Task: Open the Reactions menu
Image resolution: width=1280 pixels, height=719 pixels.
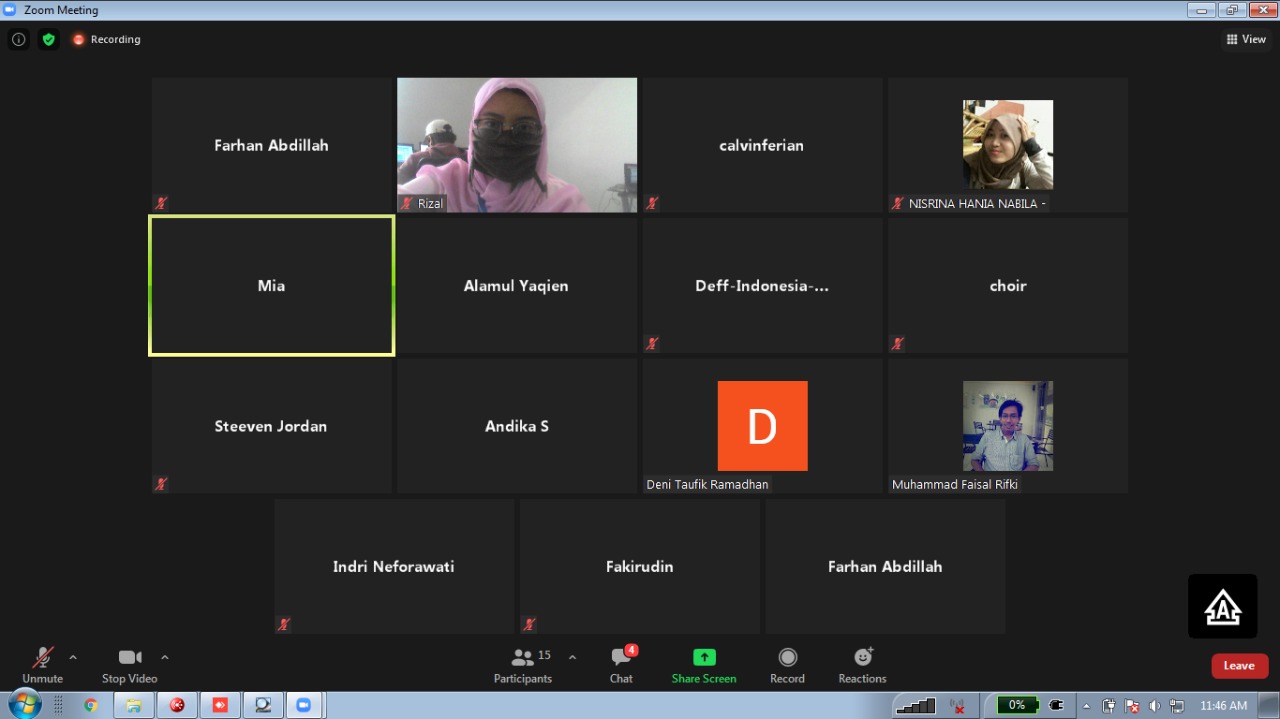Action: 862,664
